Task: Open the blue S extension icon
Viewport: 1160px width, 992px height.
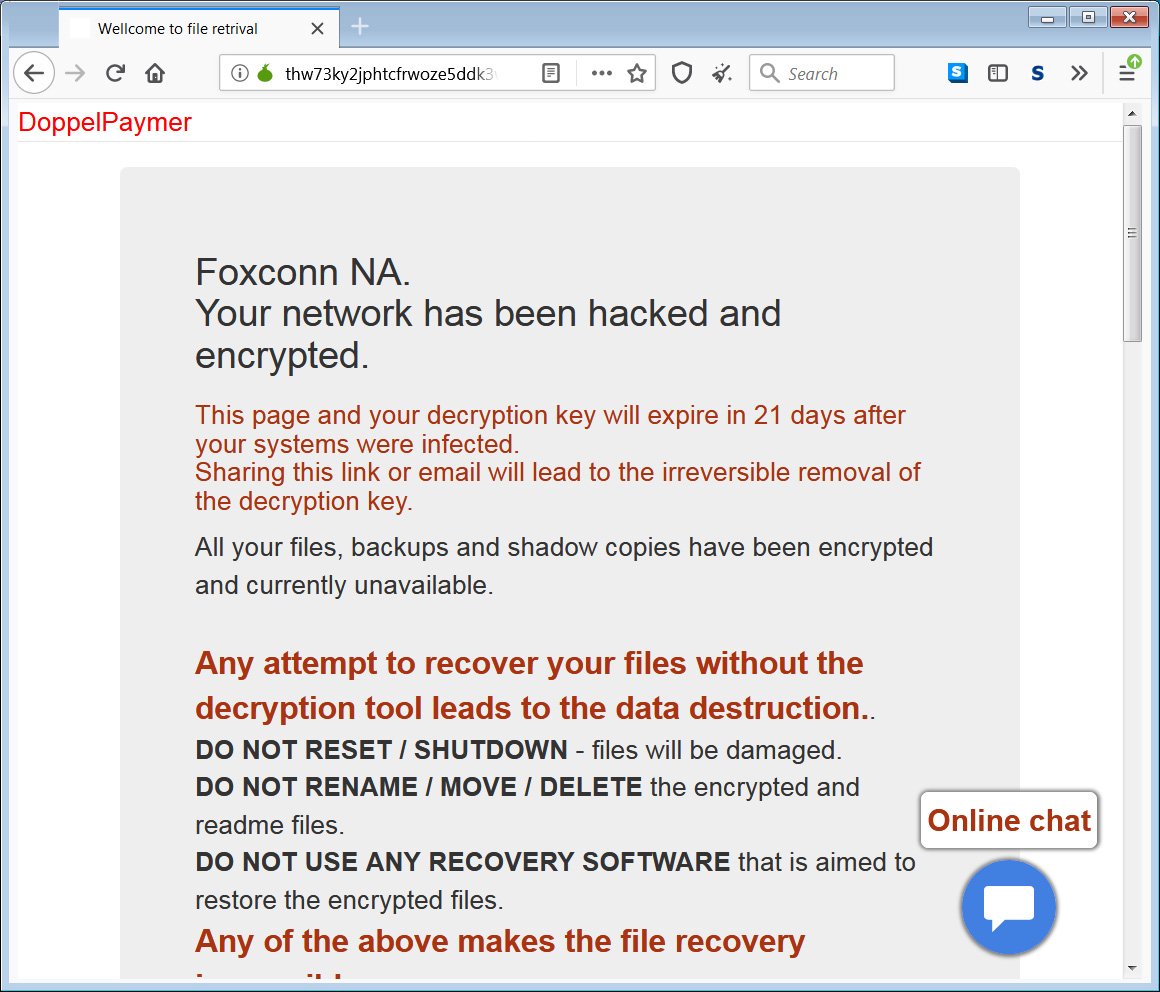Action: (x=958, y=72)
